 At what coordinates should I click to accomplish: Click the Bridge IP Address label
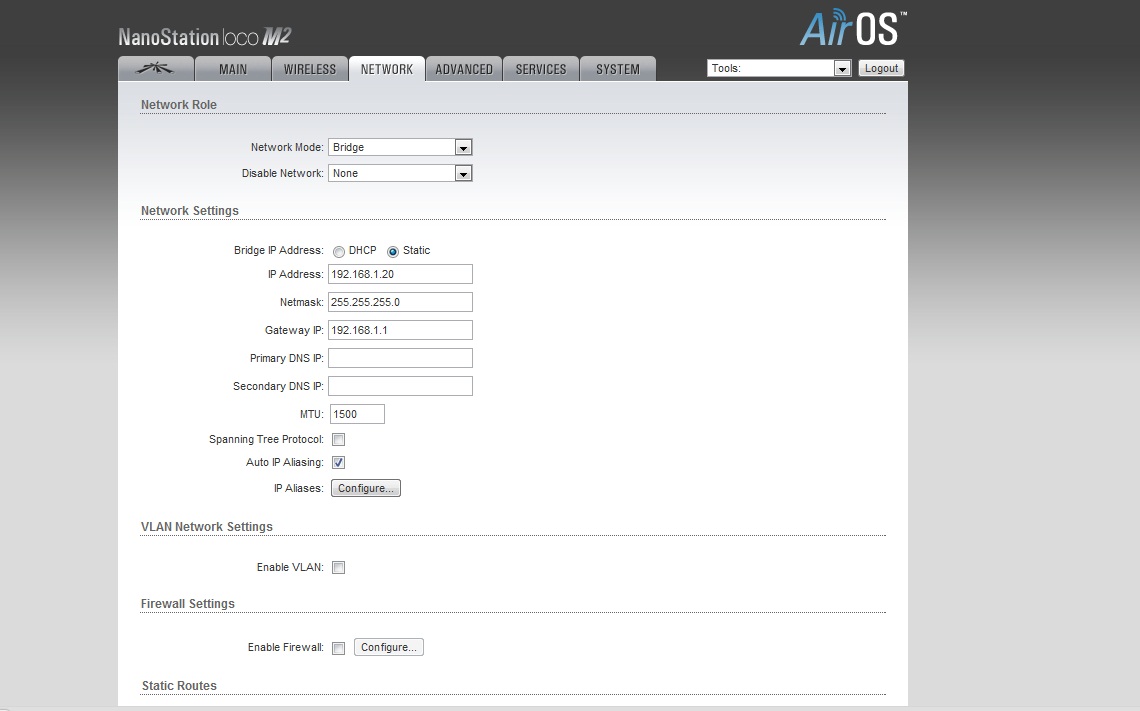coord(278,250)
